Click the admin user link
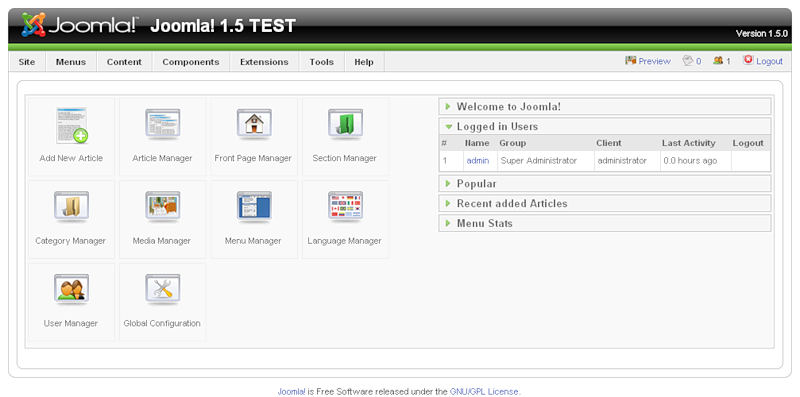This screenshot has width=800, height=397. (478, 161)
